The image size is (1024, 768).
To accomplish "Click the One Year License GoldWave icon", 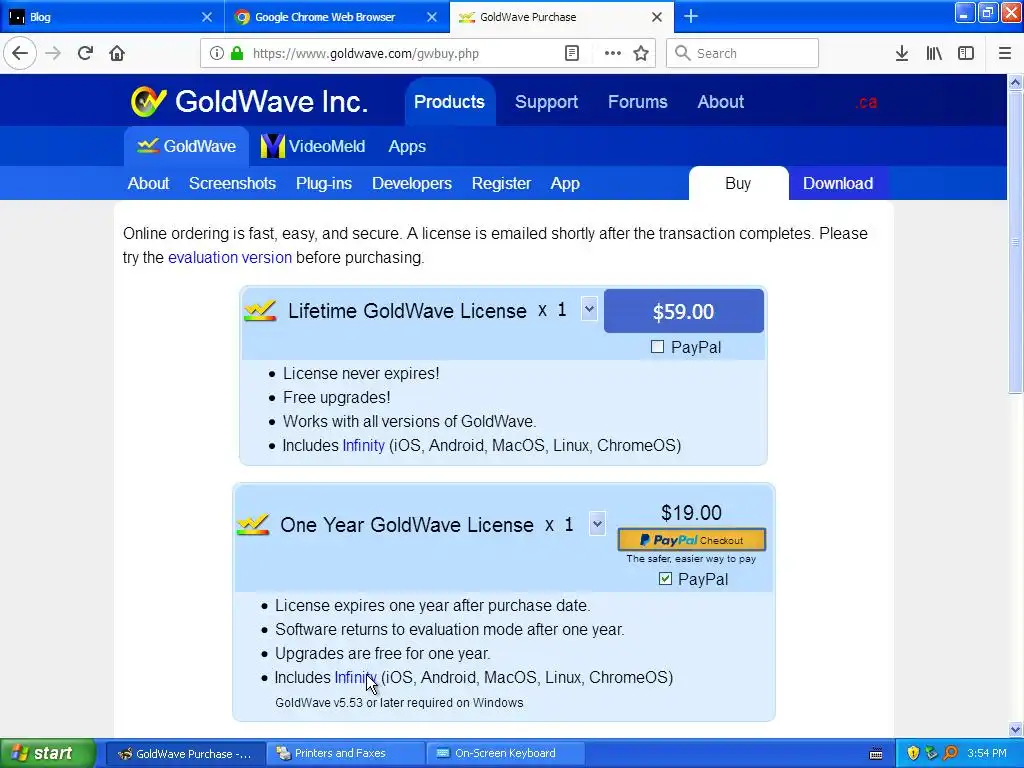I will click(x=253, y=524).
